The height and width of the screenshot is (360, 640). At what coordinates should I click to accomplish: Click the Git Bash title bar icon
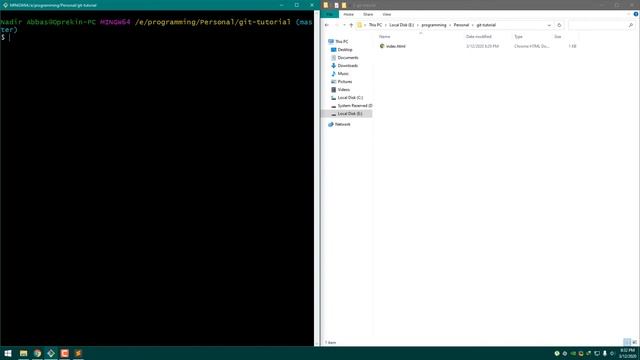5,5
